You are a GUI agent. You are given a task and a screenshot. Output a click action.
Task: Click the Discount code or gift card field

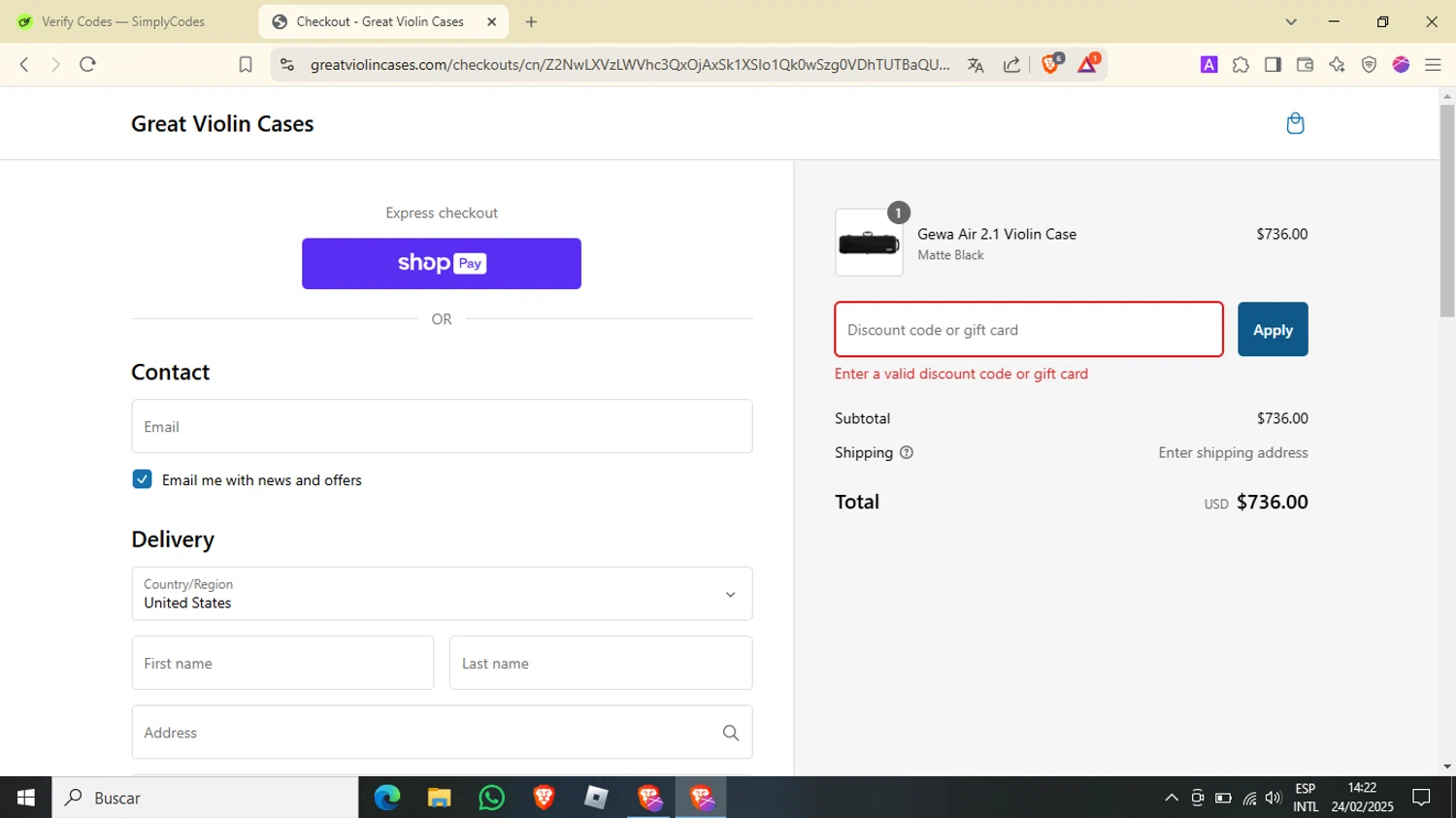coord(1029,329)
